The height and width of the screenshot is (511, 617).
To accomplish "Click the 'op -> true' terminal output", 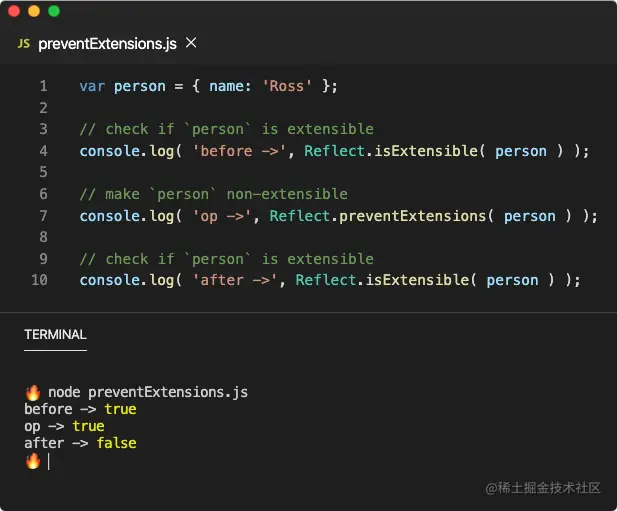I will tap(64, 426).
